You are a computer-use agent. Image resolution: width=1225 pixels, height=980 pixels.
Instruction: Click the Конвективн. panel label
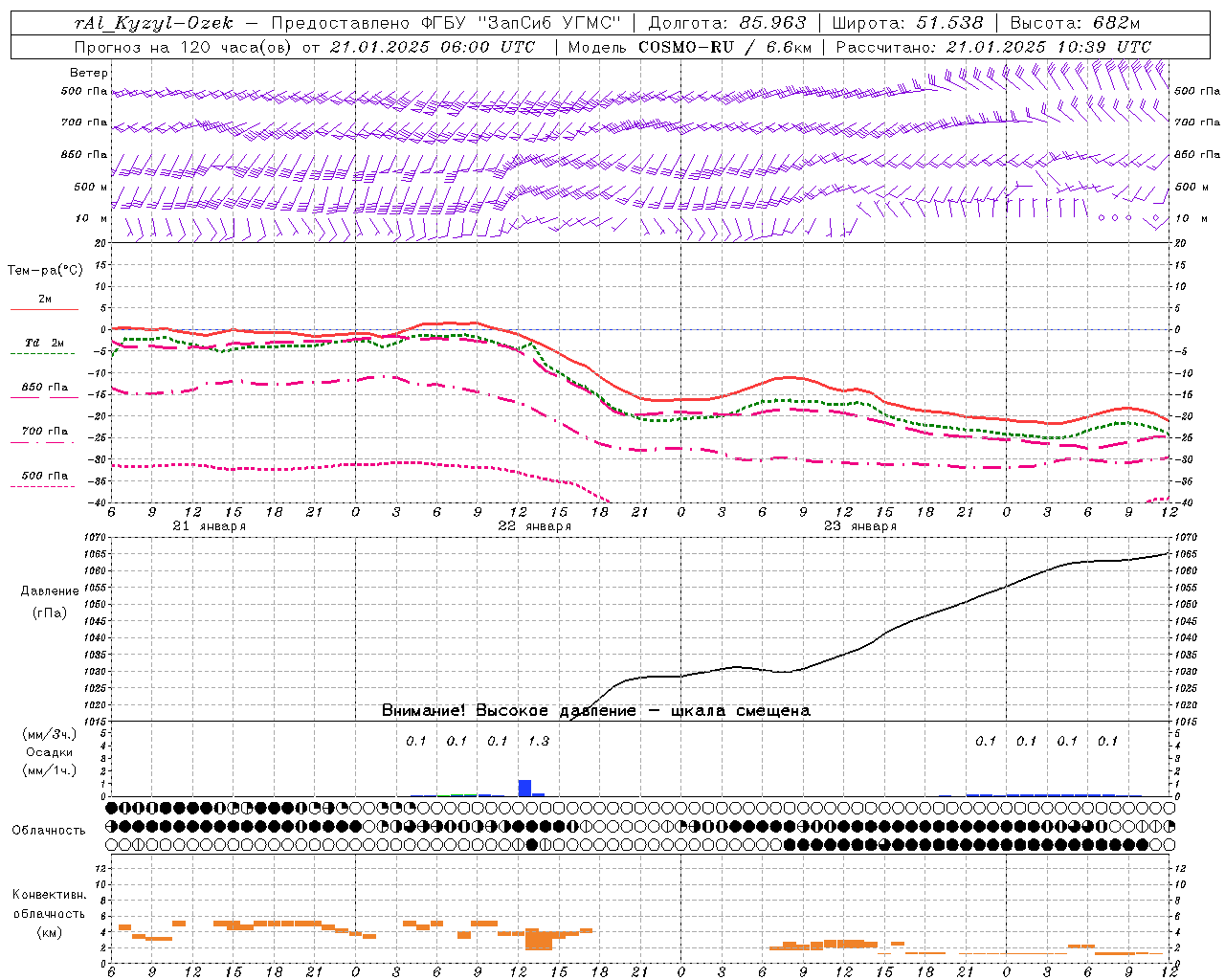click(x=49, y=895)
